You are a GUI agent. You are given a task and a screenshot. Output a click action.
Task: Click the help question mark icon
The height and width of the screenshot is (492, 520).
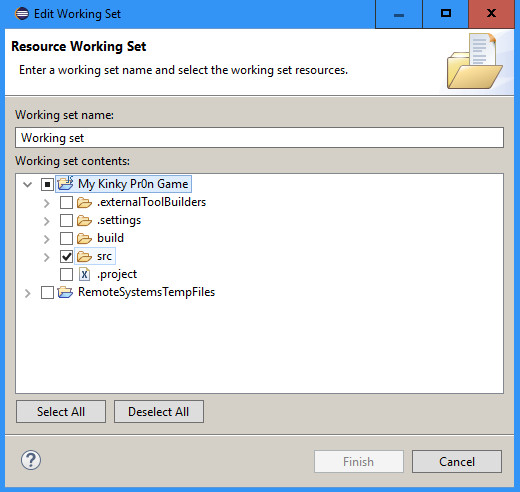coord(31,460)
